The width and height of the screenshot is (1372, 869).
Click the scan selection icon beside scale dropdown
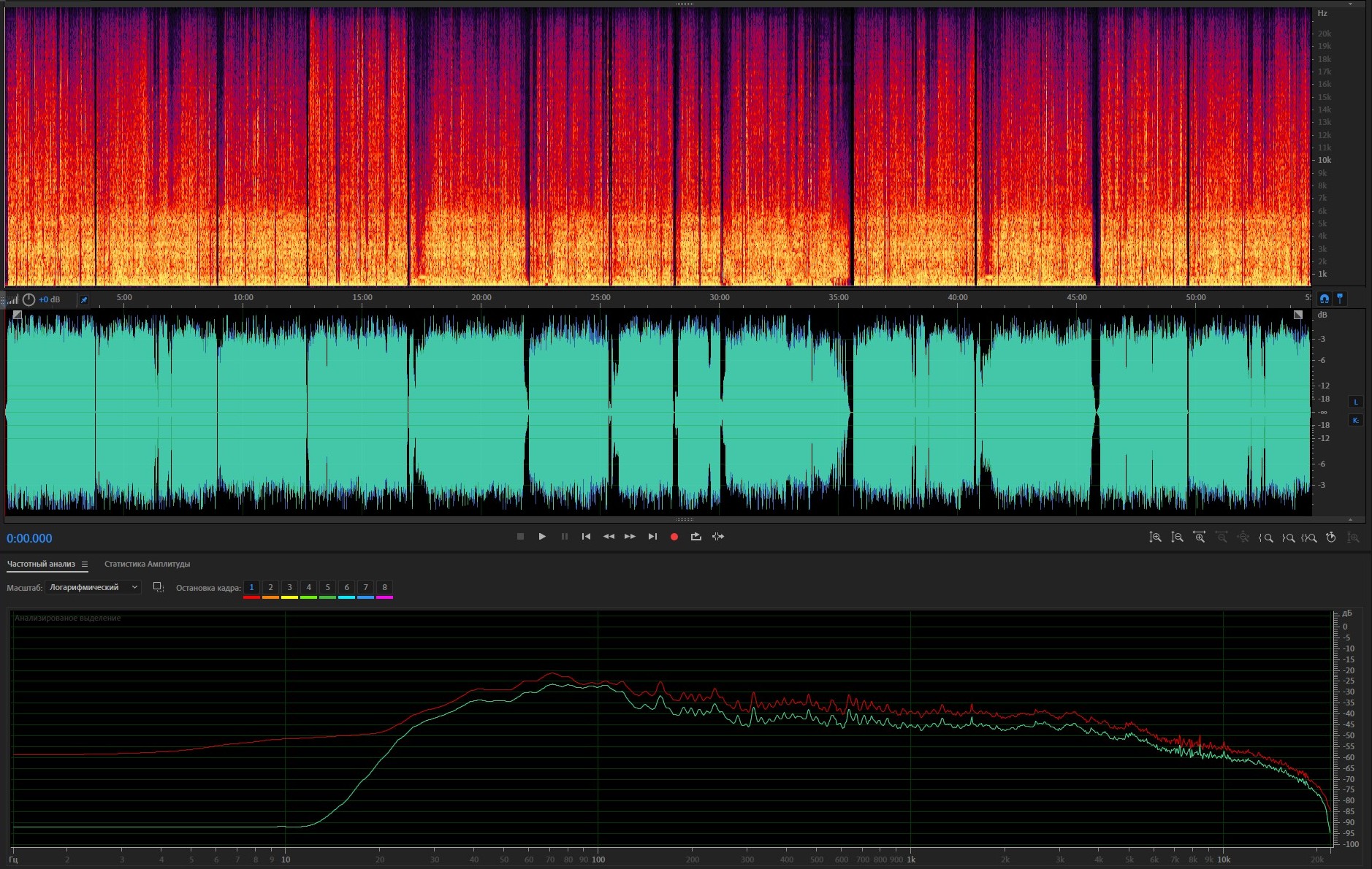(158, 587)
